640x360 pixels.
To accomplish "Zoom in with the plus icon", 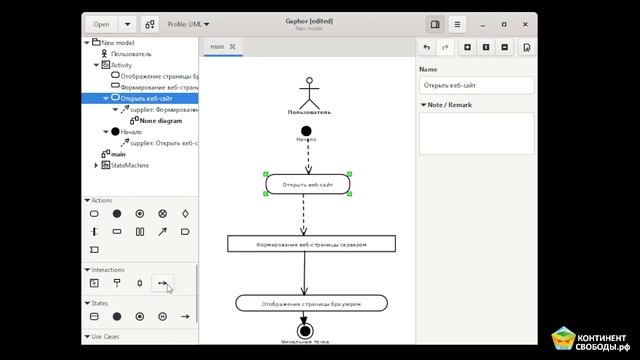I will tap(467, 47).
